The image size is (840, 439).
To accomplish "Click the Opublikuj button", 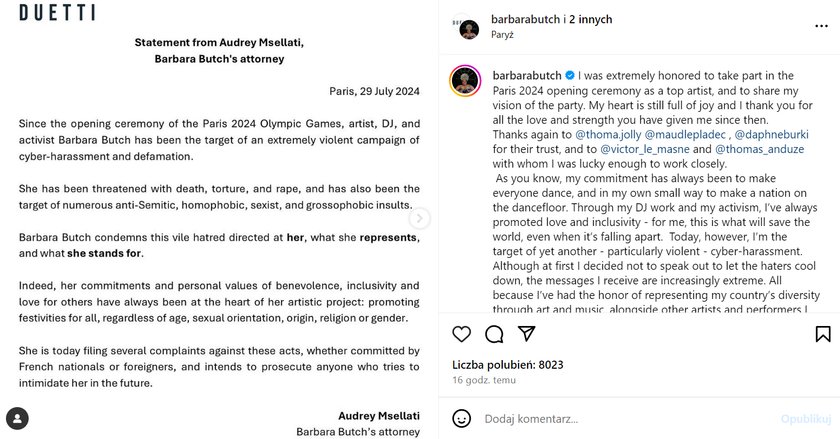I will (x=806, y=419).
